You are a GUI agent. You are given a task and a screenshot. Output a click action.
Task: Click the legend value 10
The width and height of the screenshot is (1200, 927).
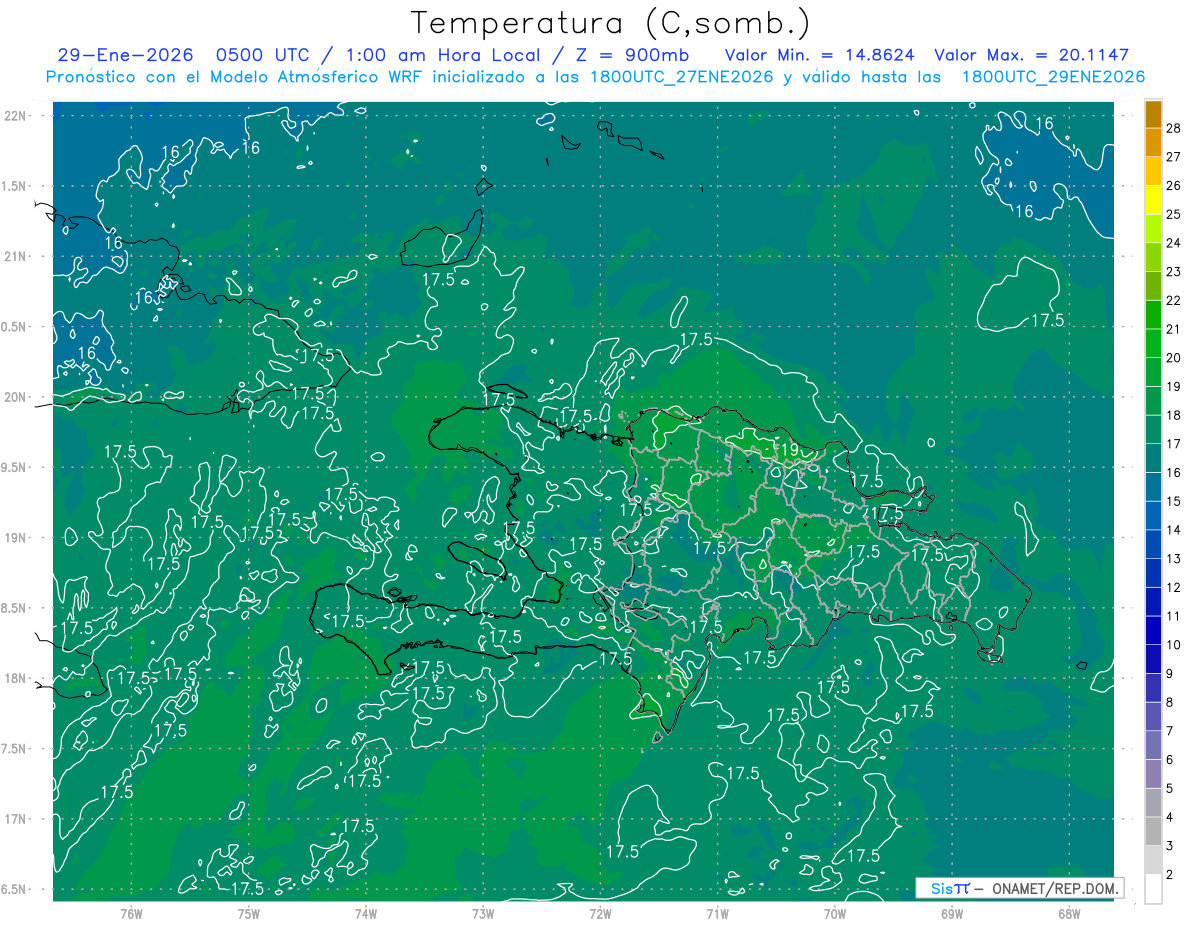tap(1174, 644)
